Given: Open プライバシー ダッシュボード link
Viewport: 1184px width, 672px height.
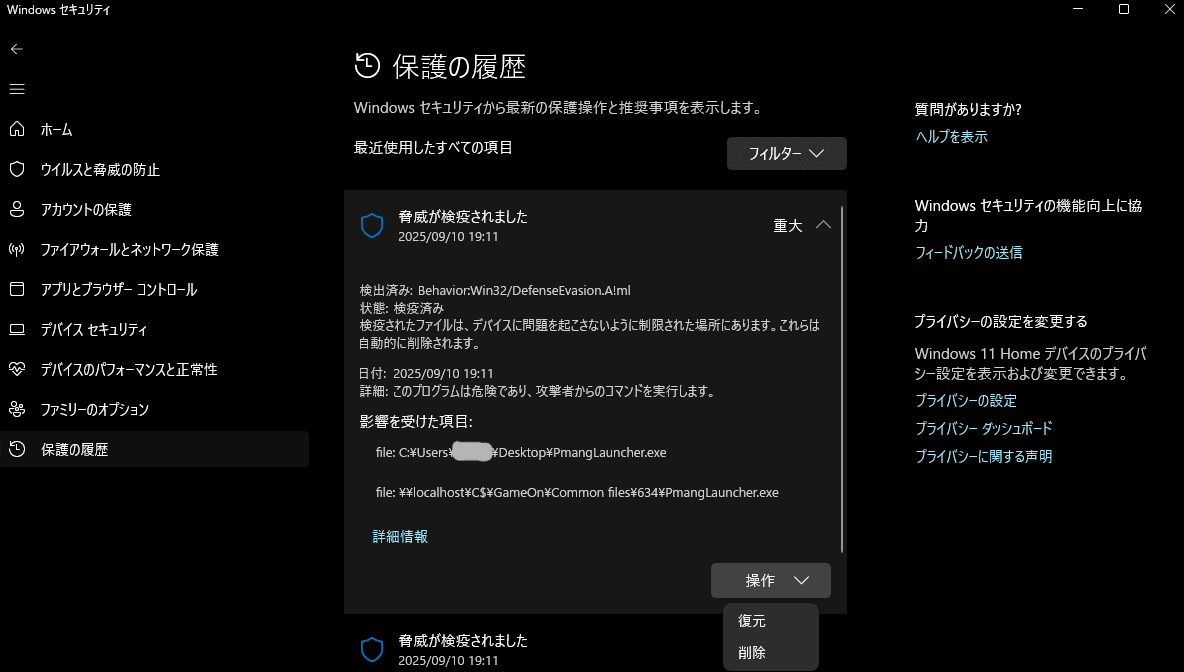Looking at the screenshot, I should [983, 428].
